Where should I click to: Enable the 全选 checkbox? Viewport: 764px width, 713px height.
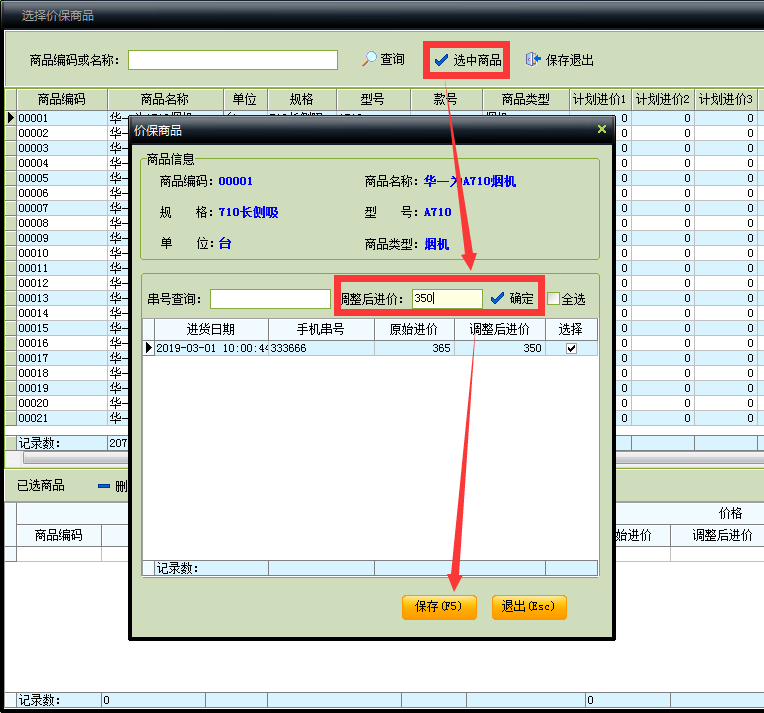[x=554, y=299]
